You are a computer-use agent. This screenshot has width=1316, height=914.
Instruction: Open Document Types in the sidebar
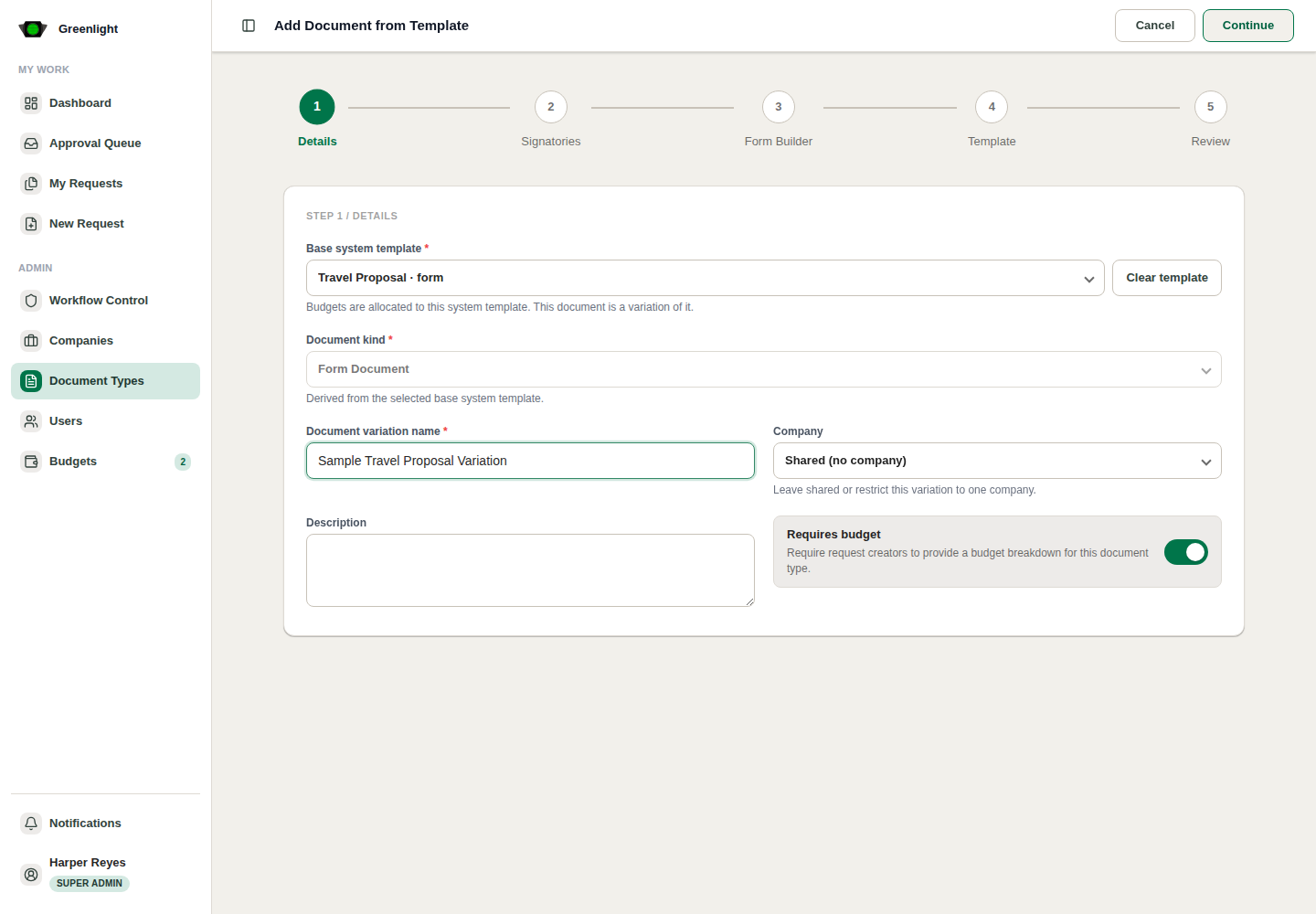pos(105,381)
